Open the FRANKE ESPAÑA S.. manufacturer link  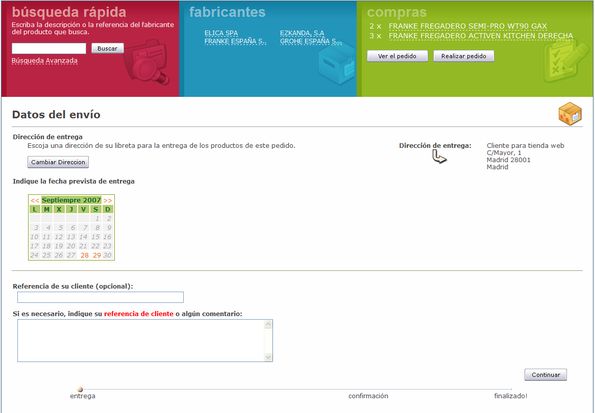(x=235, y=41)
